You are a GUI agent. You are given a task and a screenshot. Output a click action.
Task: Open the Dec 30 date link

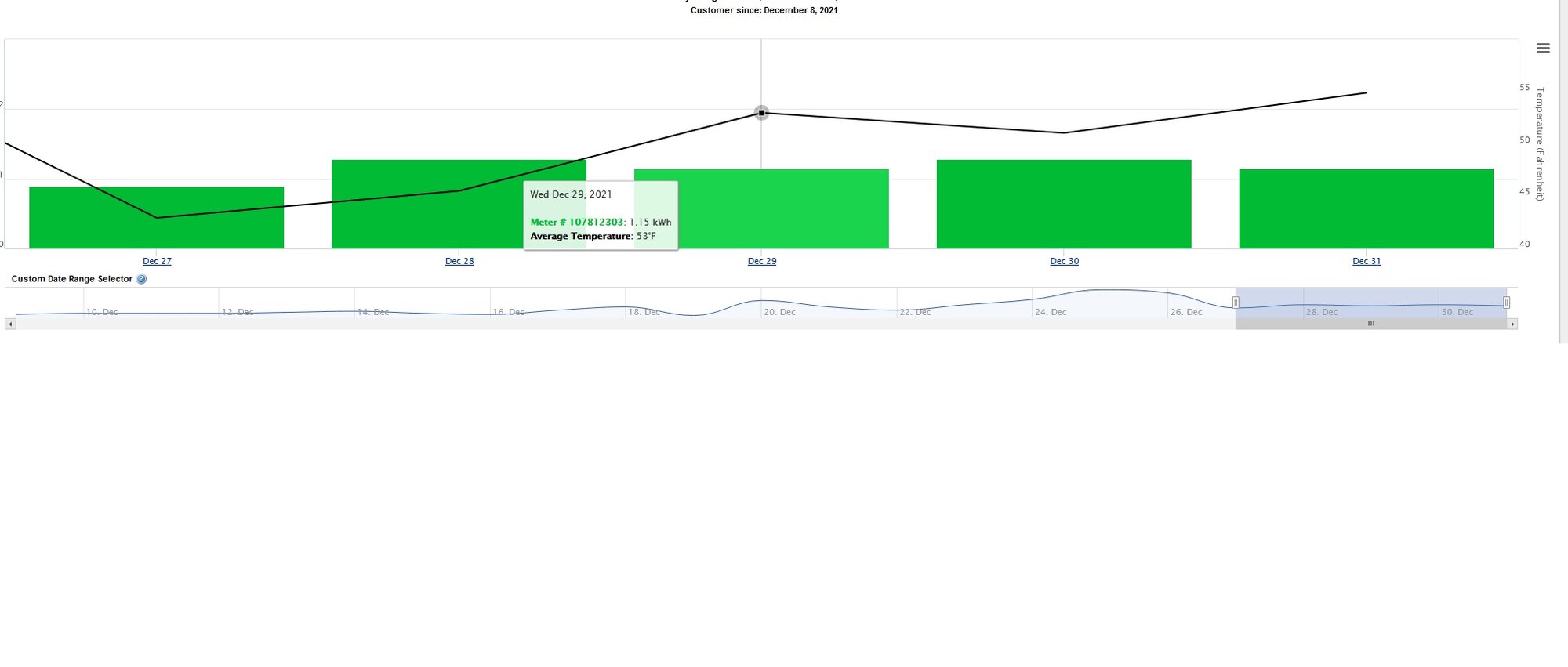coord(1065,261)
